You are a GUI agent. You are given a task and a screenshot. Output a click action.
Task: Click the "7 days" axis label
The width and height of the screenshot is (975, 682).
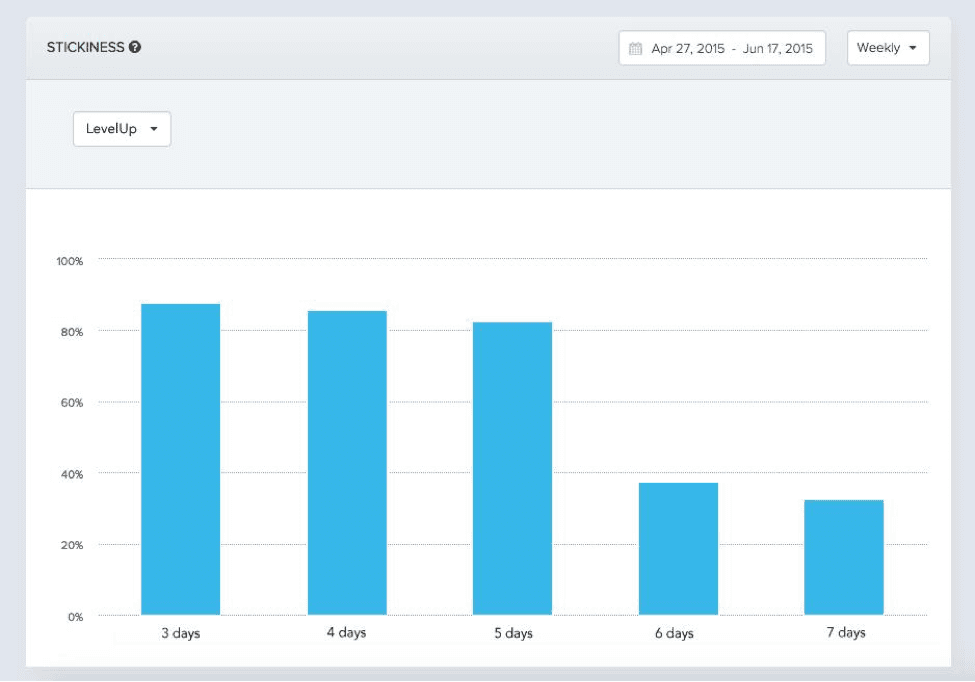coord(844,633)
